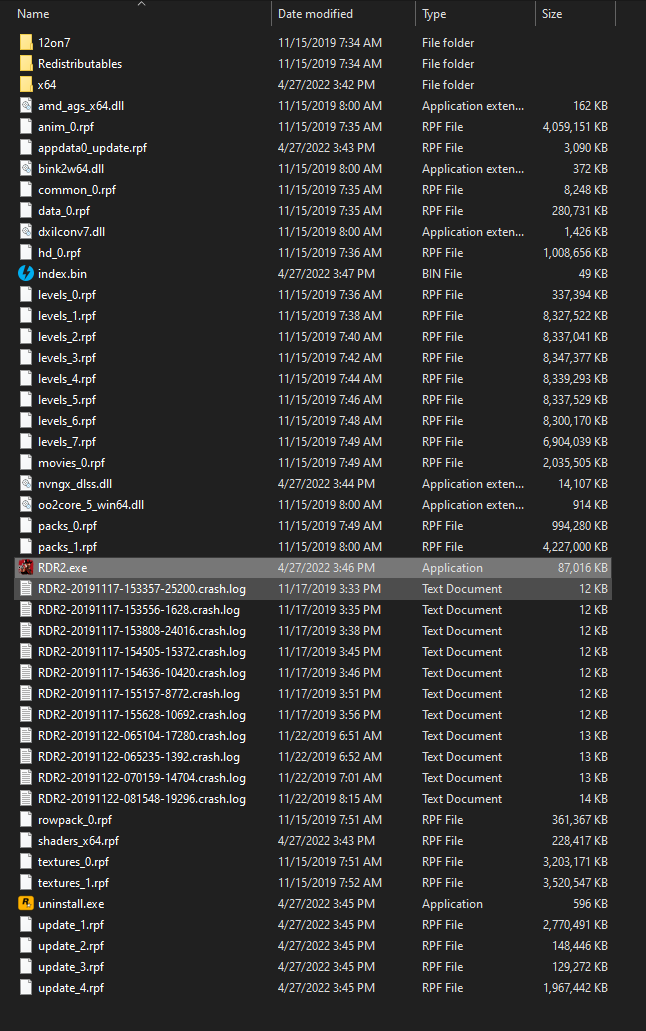Screen dimensions: 646x1031
Task: Click the BIN File type entry
Action: pyautogui.click(x=442, y=274)
